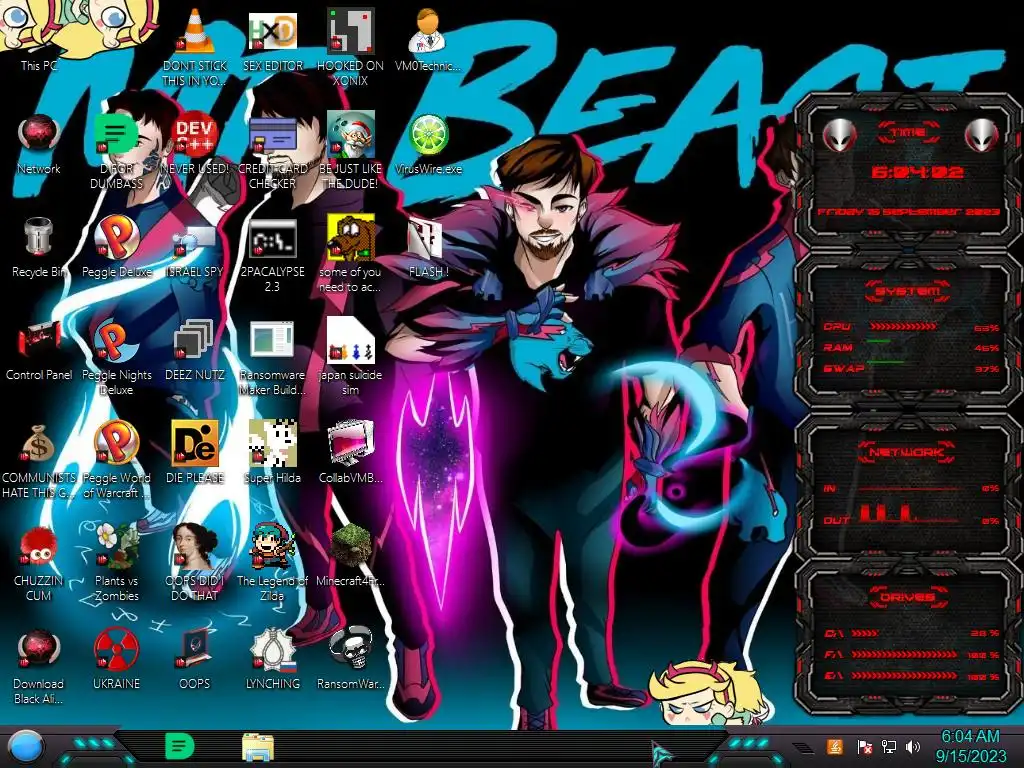Select the OOPS DID I DO THAT portrait icon

(x=195, y=562)
